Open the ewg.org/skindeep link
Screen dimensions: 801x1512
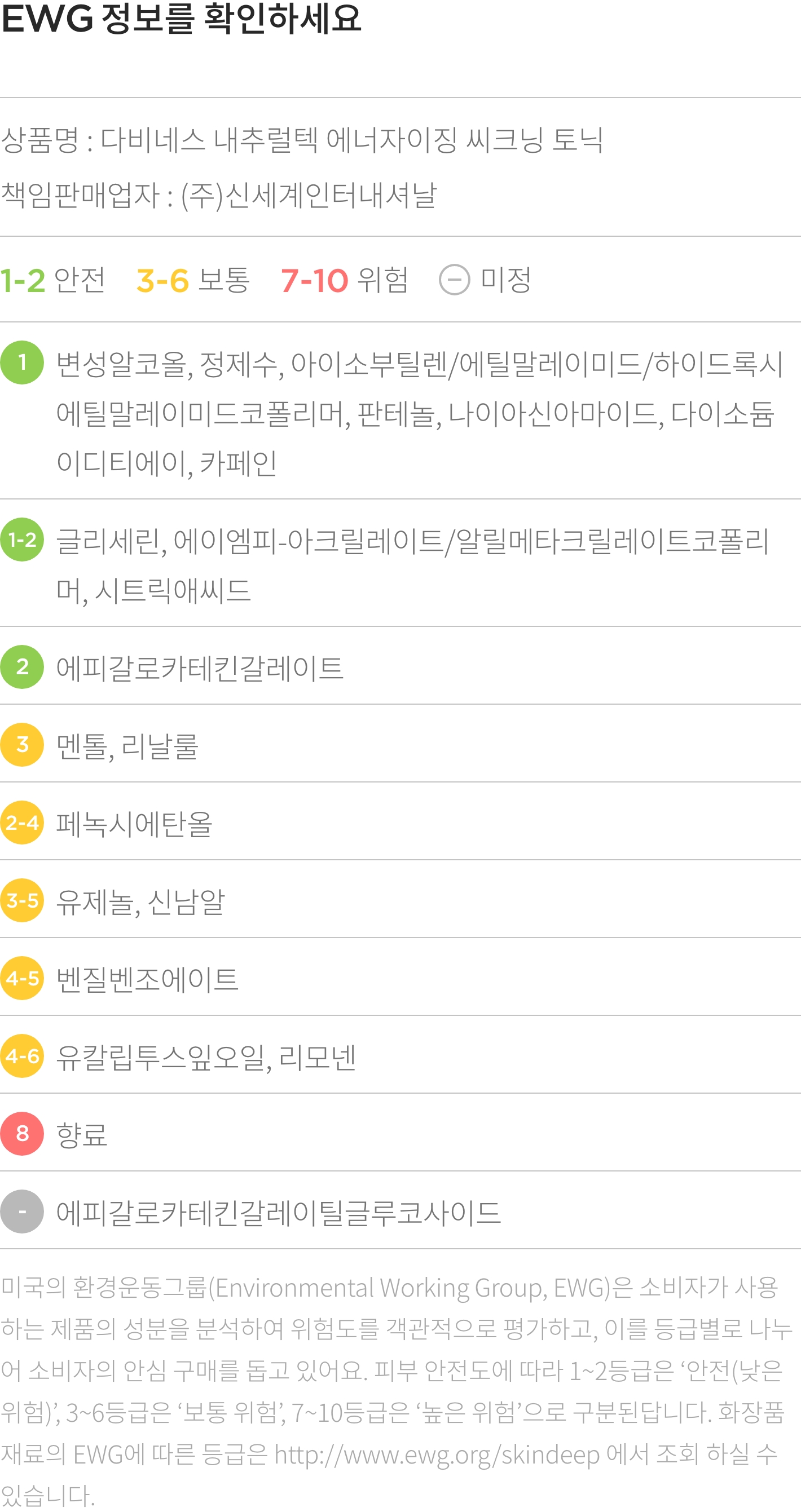437,1454
